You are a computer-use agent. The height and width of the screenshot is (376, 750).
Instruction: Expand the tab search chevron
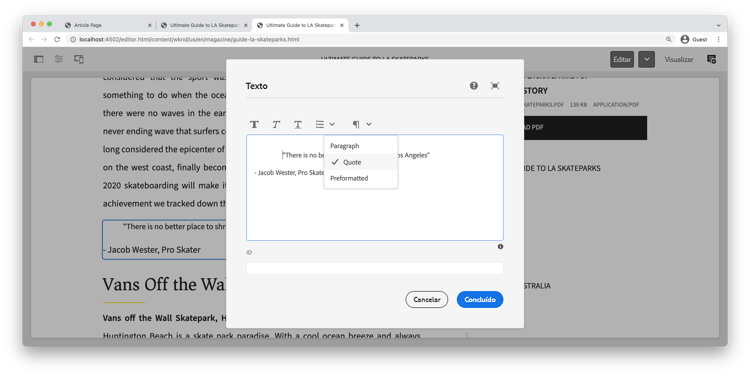(718, 25)
